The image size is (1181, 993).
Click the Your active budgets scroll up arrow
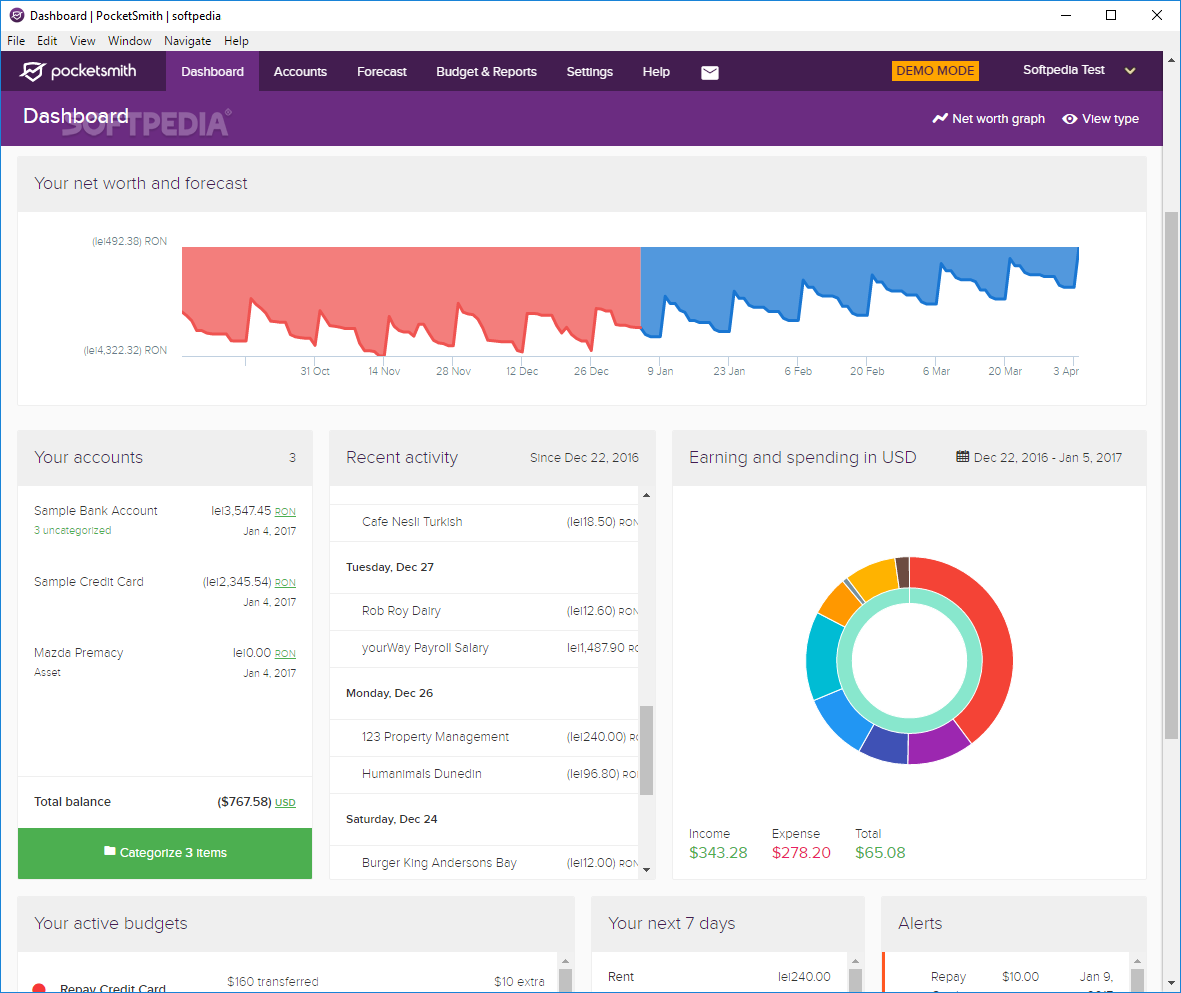coord(566,961)
